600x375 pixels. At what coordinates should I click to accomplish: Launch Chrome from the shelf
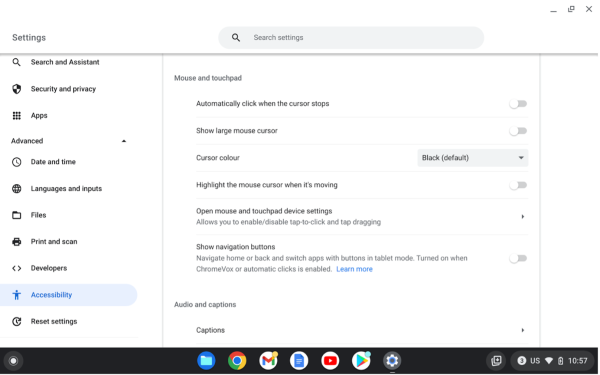[237, 361]
